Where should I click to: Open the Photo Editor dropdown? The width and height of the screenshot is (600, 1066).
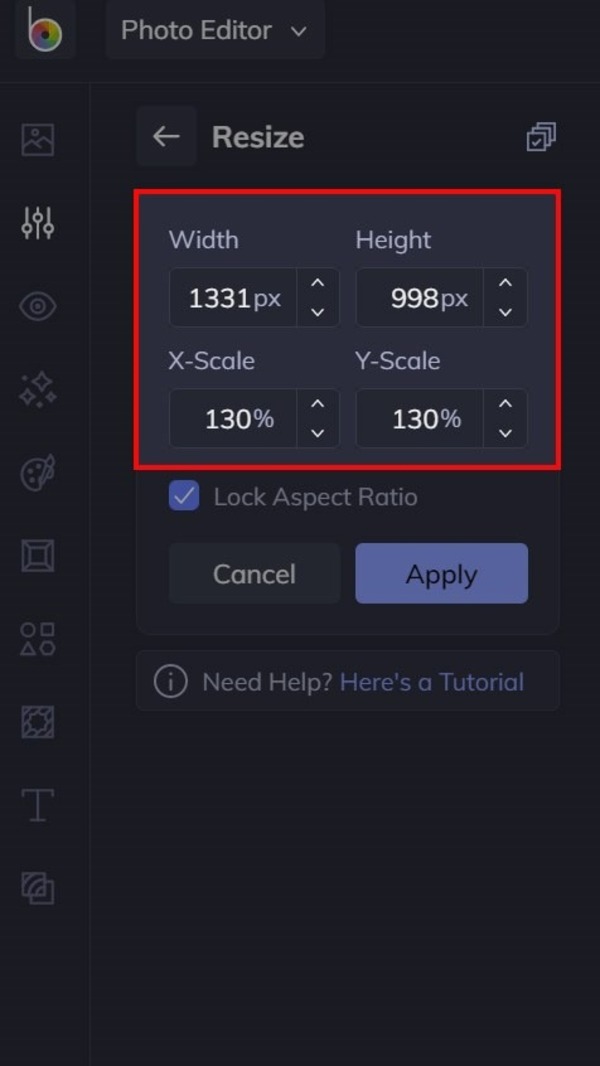tap(214, 30)
